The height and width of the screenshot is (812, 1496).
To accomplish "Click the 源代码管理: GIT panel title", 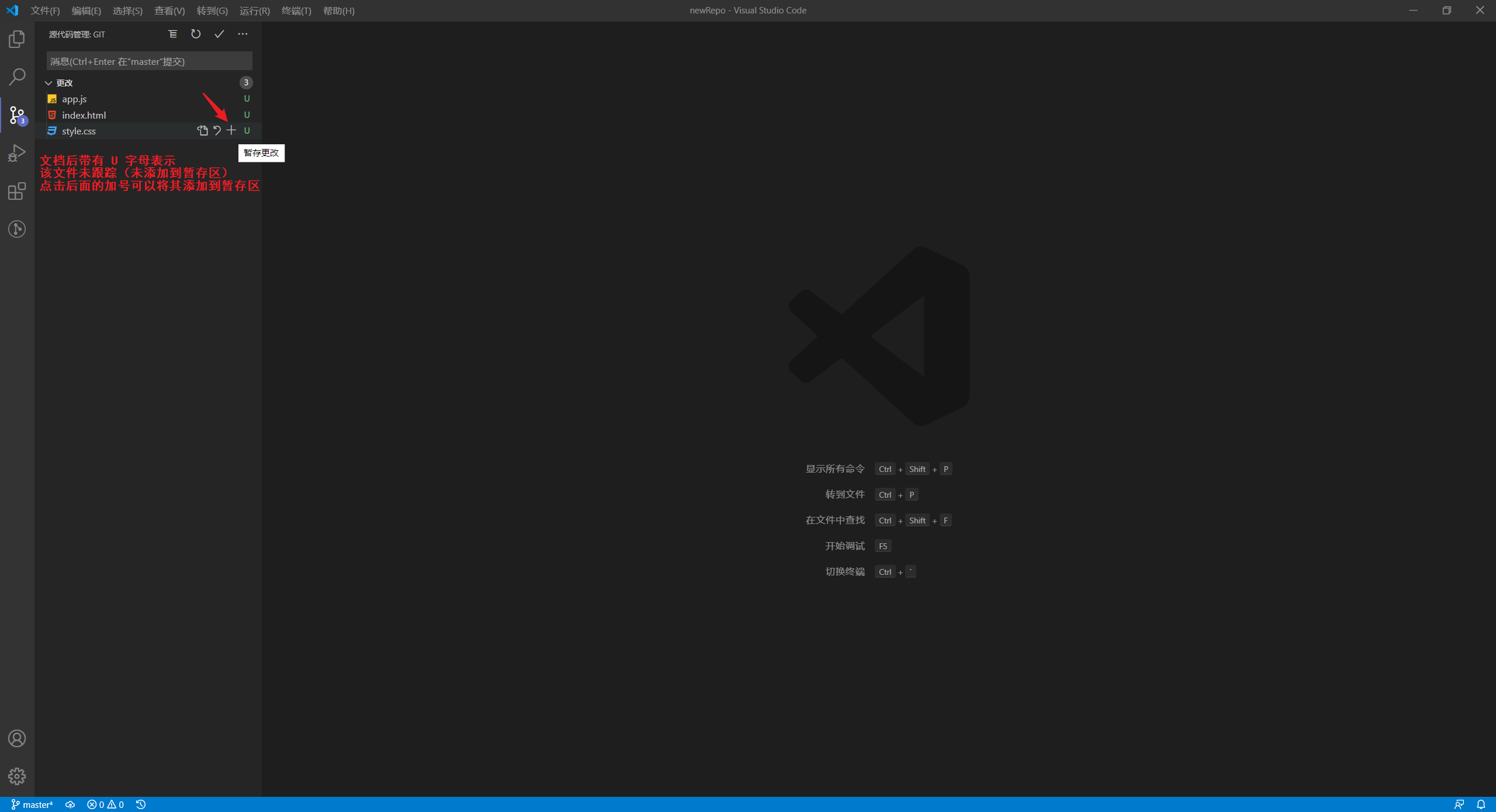I will [x=77, y=34].
